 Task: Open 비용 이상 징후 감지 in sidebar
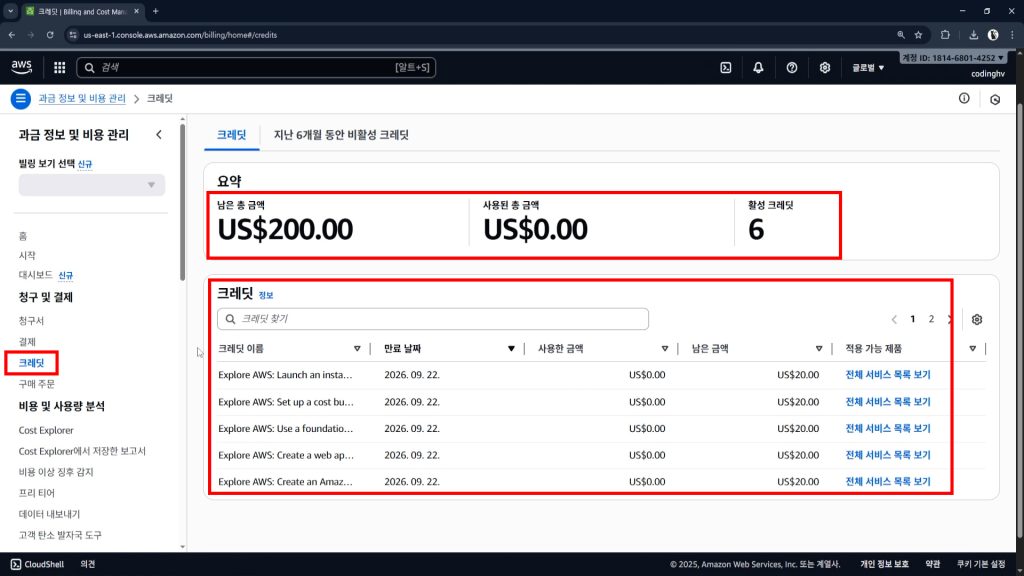coord(56,472)
